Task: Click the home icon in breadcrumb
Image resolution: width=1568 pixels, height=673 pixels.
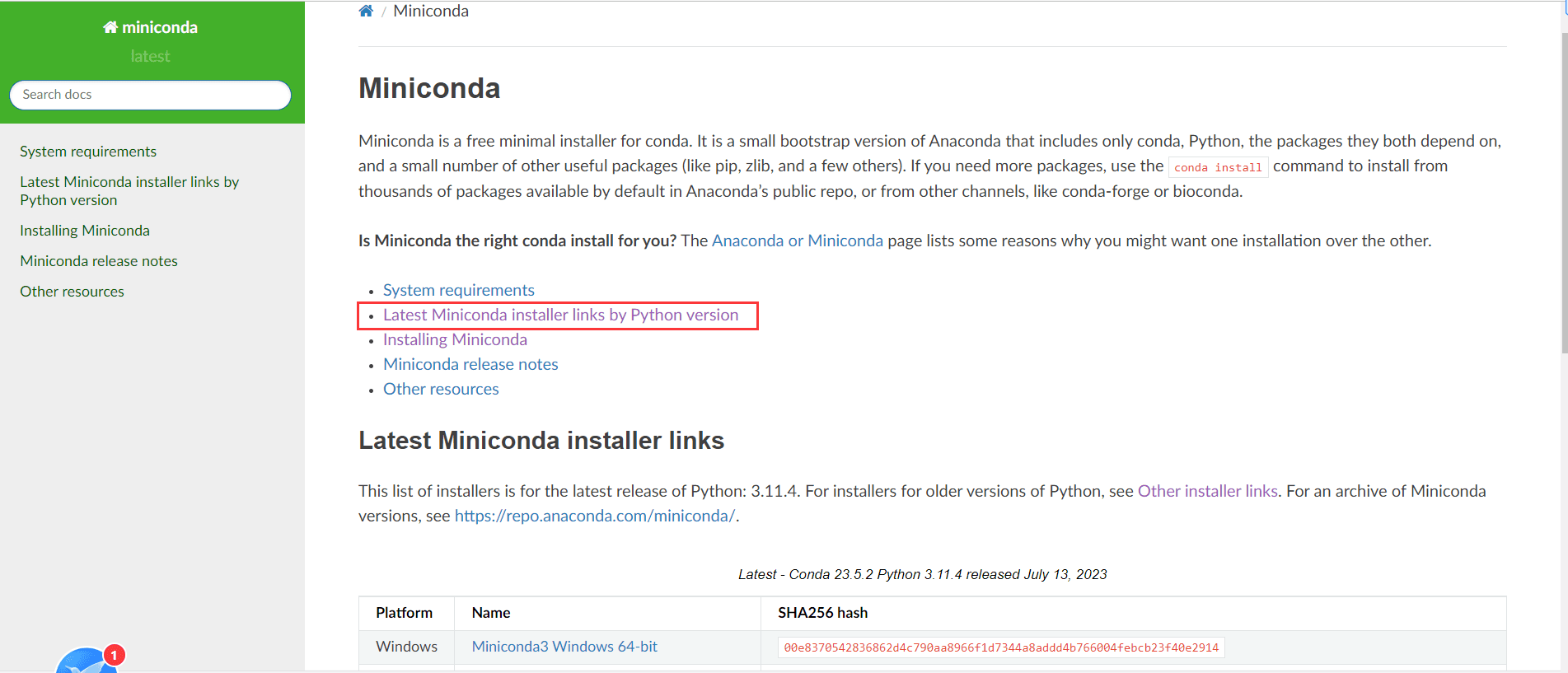Action: click(x=366, y=11)
